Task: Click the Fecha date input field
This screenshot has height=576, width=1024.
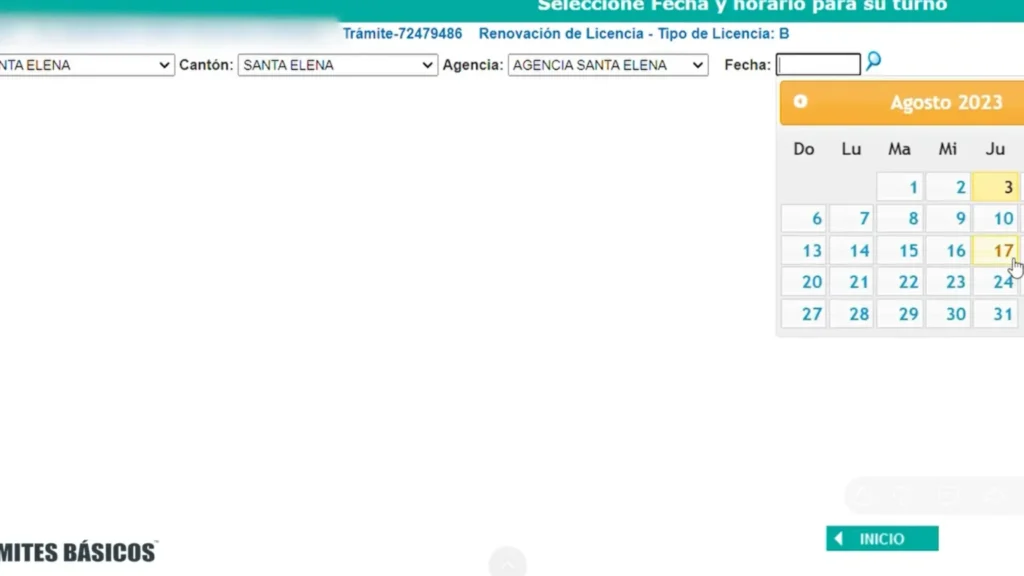Action: pyautogui.click(x=818, y=65)
